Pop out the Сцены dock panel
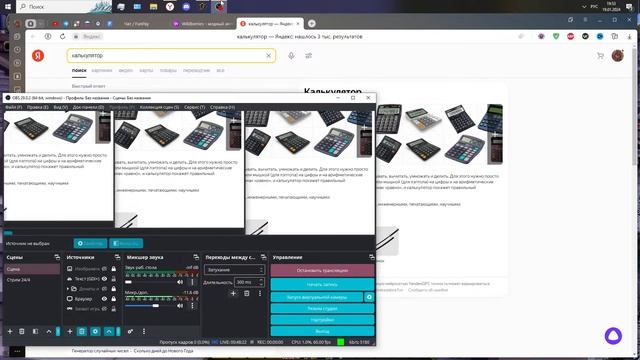The width and height of the screenshot is (640, 360). pyautogui.click(x=57, y=257)
